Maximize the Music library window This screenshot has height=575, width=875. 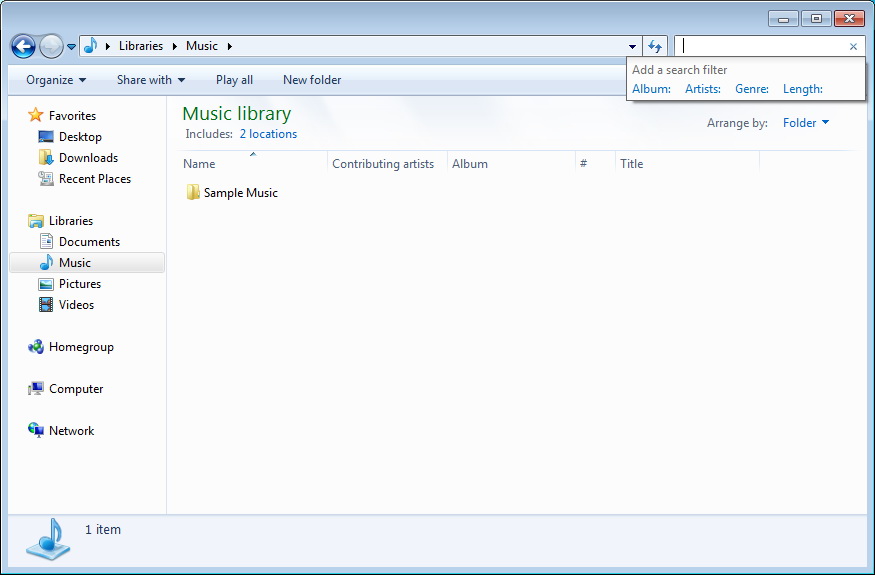tap(816, 19)
